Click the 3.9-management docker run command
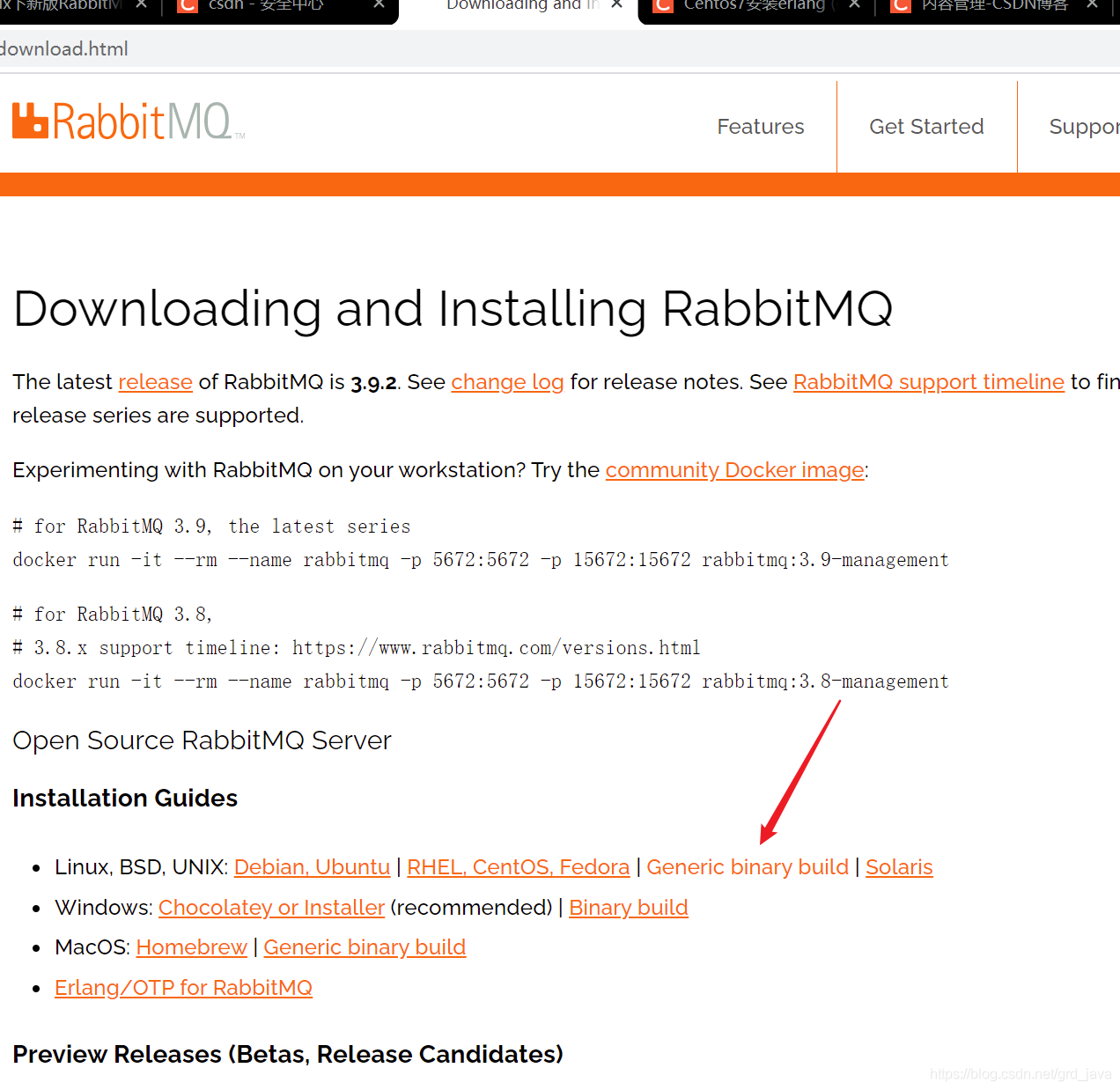 (481, 560)
